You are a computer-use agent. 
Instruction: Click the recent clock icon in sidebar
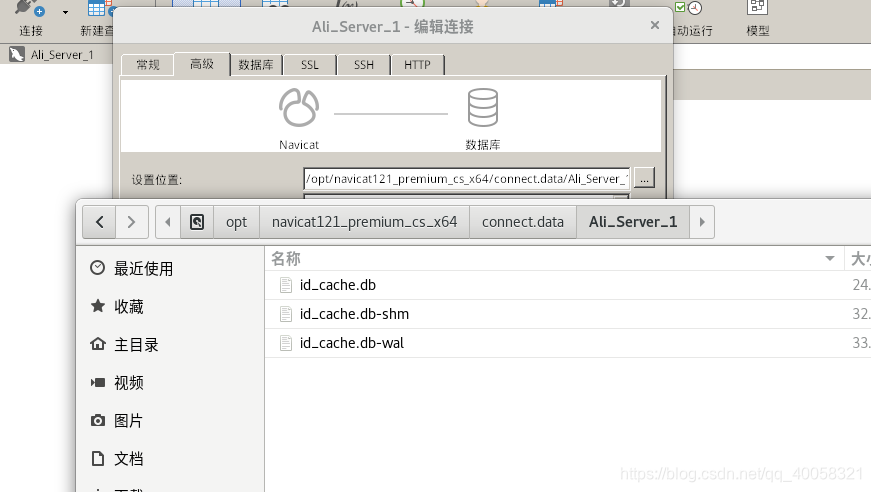point(97,268)
